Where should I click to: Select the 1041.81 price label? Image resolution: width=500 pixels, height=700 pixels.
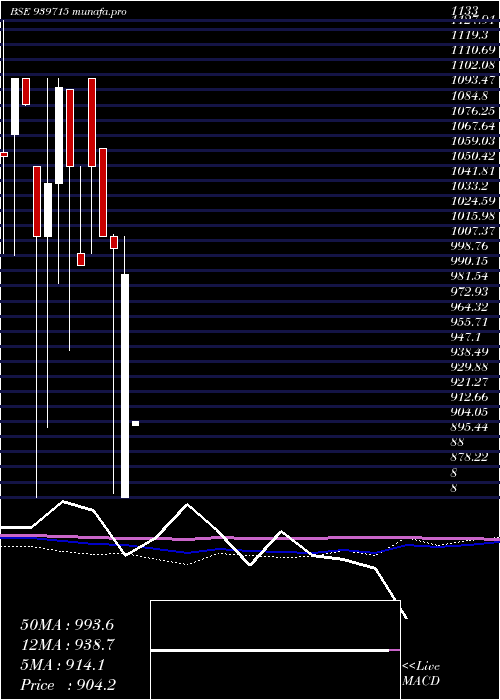[473, 171]
